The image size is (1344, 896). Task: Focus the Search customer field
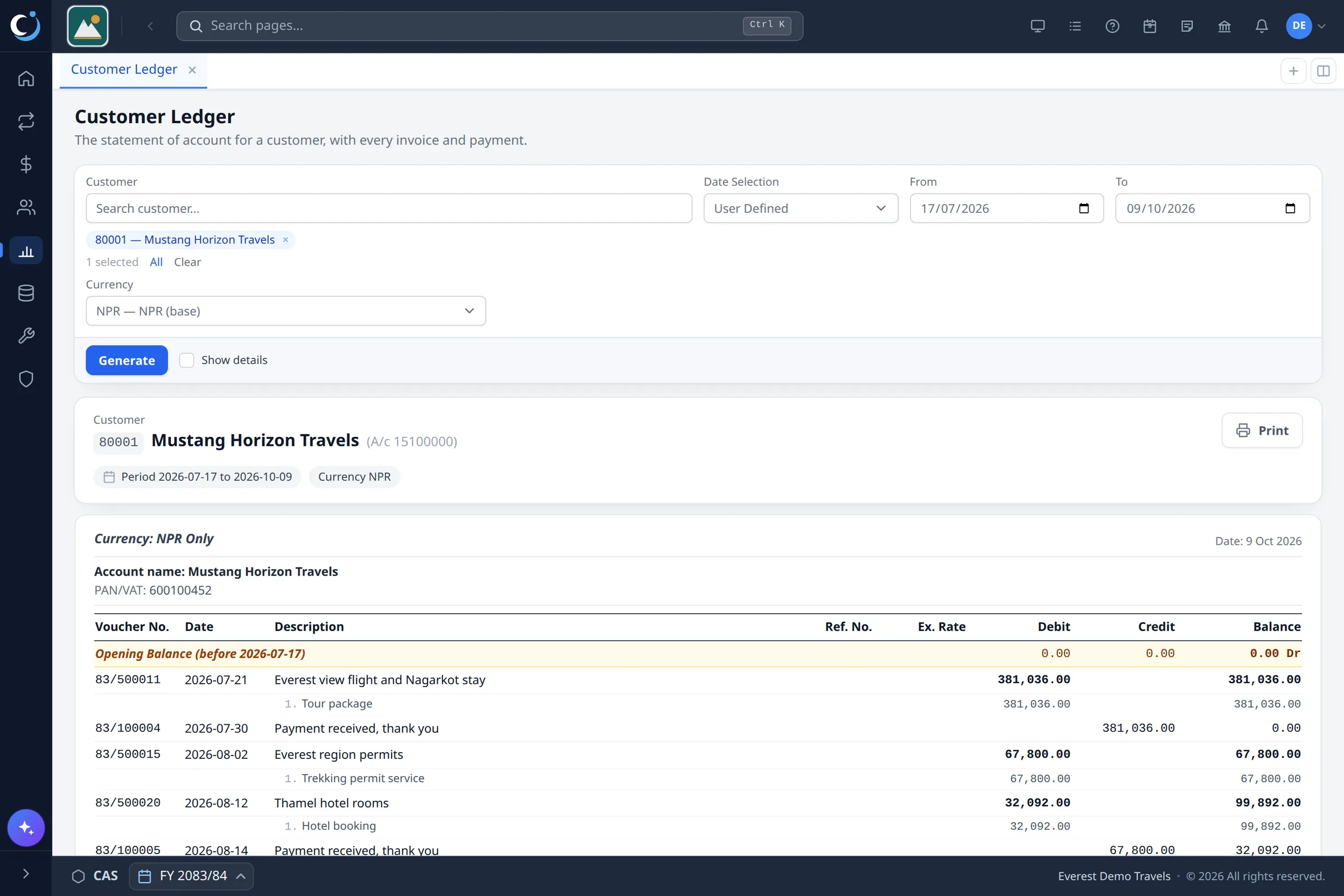click(389, 208)
